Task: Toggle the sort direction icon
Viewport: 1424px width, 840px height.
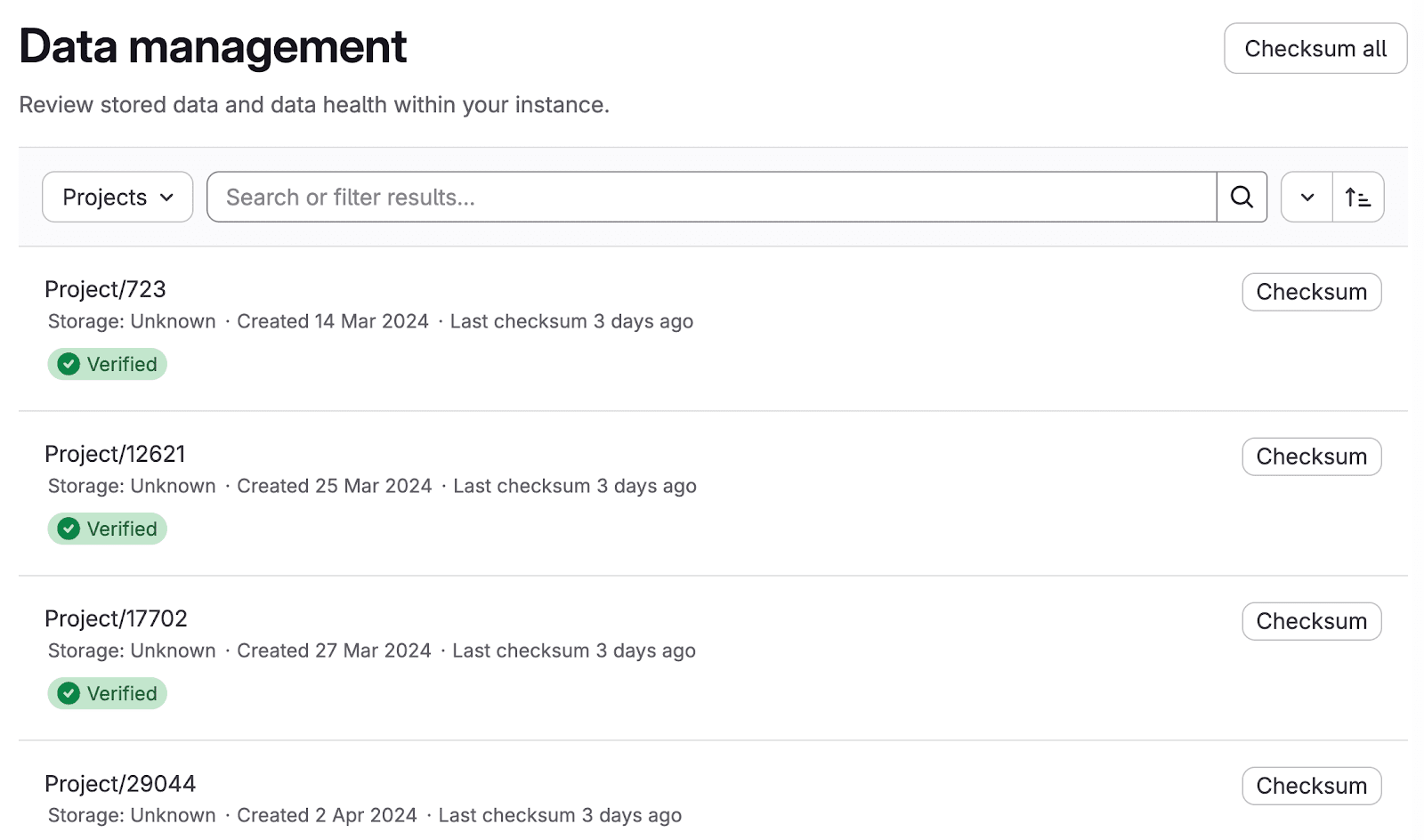Action: pos(1357,197)
